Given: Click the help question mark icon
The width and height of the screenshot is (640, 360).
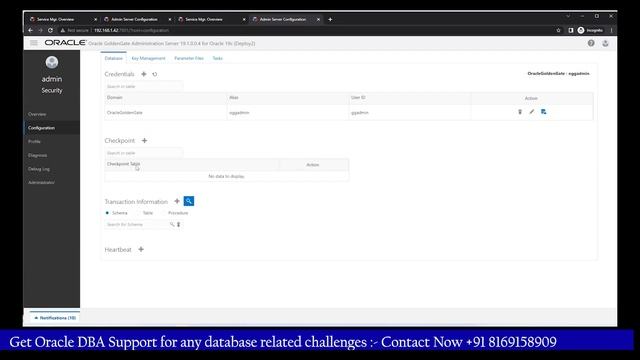Looking at the screenshot, I should point(591,43).
